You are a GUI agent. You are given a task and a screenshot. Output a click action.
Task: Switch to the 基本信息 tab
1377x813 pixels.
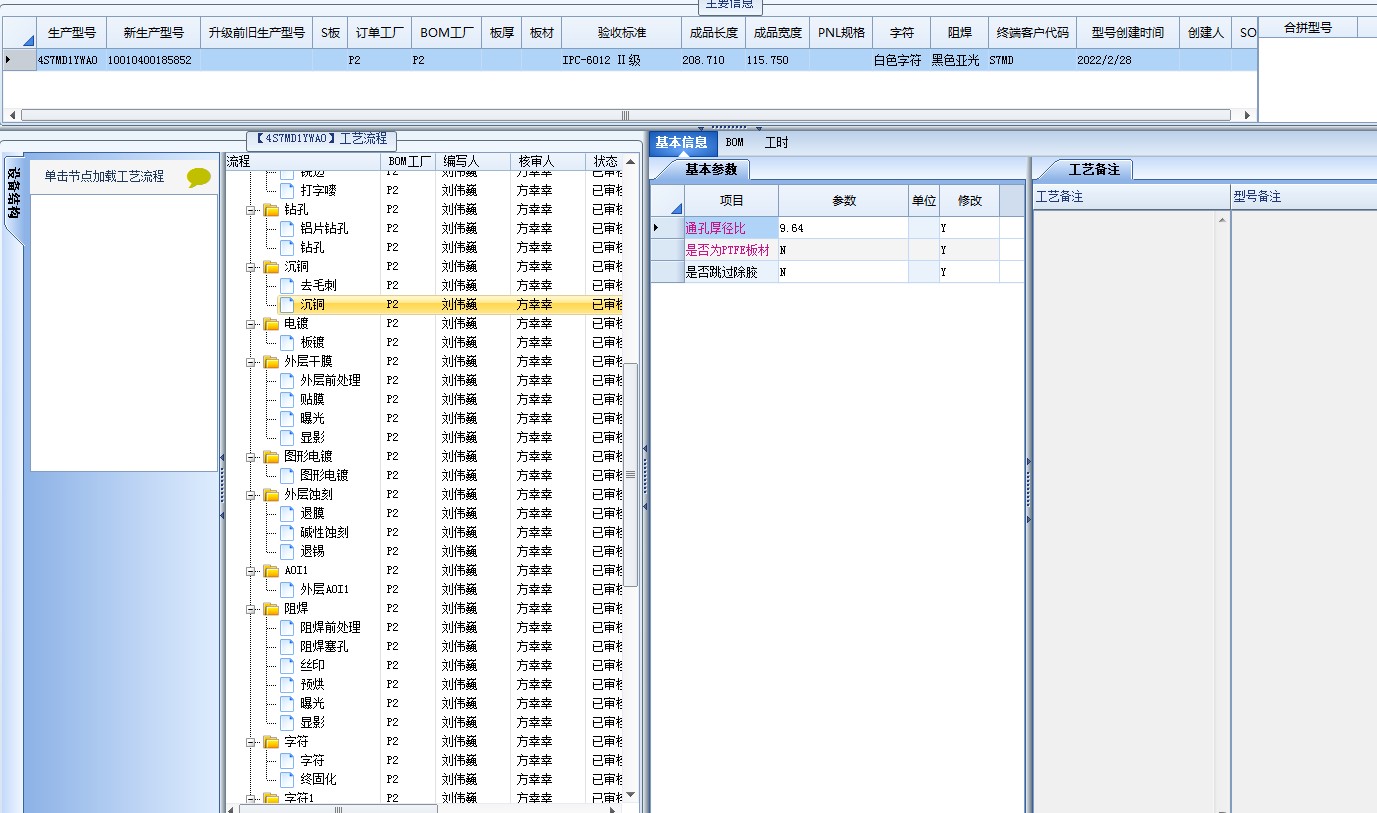point(682,143)
